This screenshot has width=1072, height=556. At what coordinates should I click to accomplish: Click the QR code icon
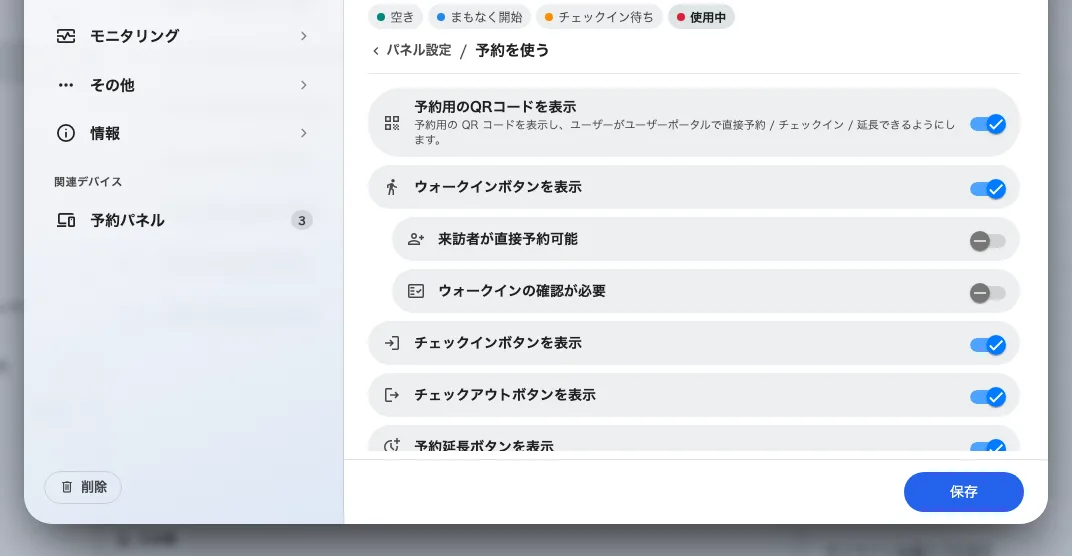coord(392,123)
